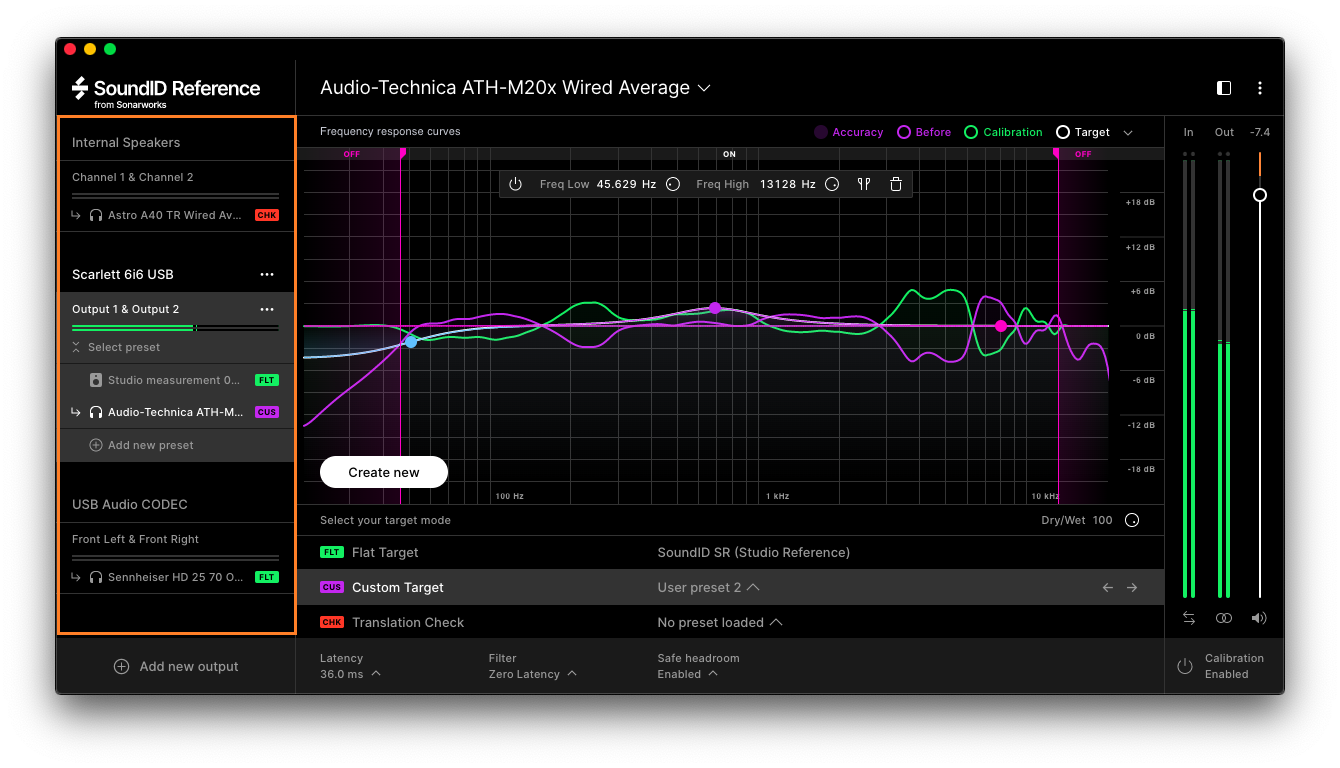
Task: Click the Freq Low knob icon
Action: pyautogui.click(x=673, y=184)
